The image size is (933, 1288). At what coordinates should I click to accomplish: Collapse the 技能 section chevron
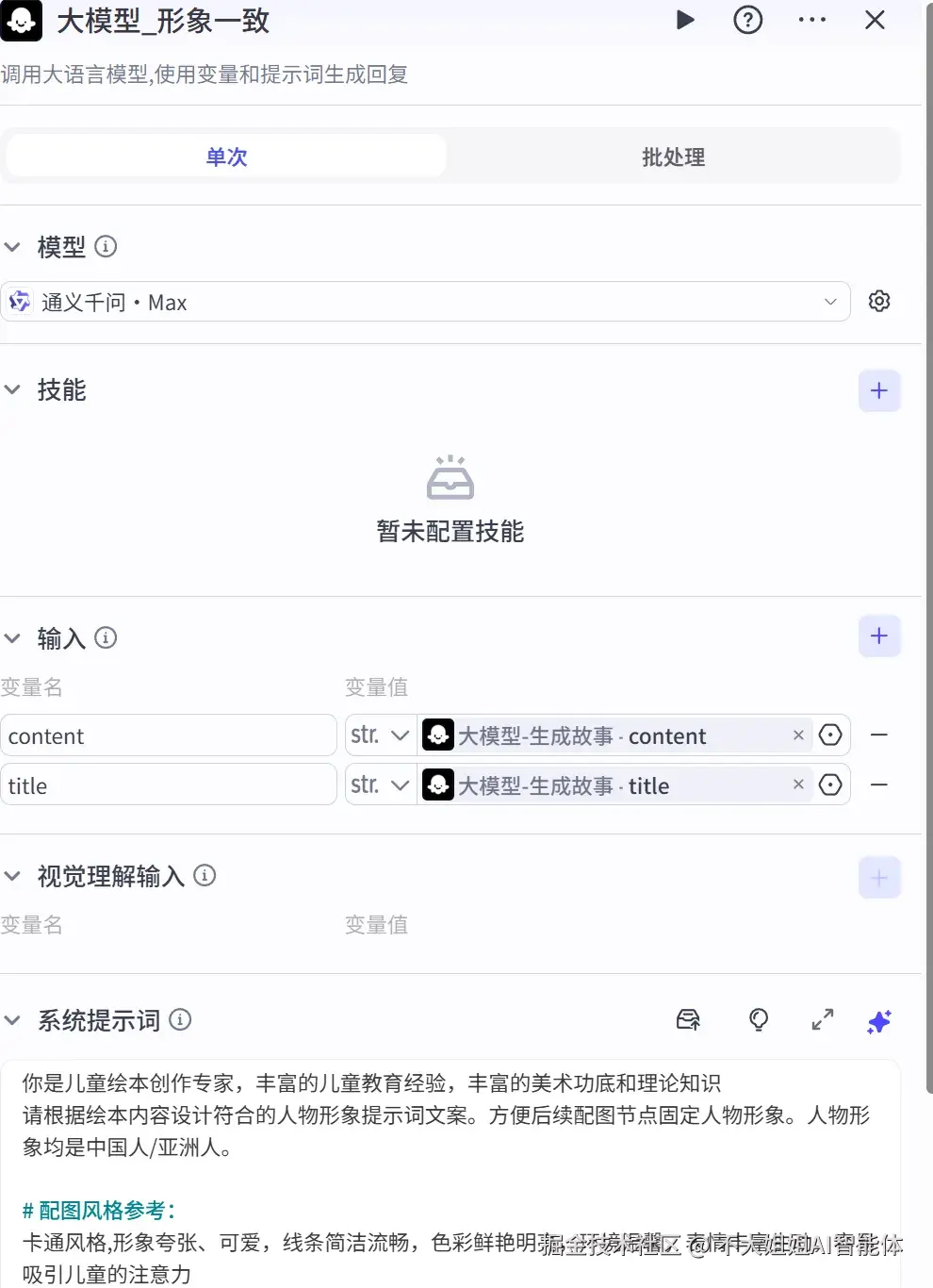coord(12,389)
